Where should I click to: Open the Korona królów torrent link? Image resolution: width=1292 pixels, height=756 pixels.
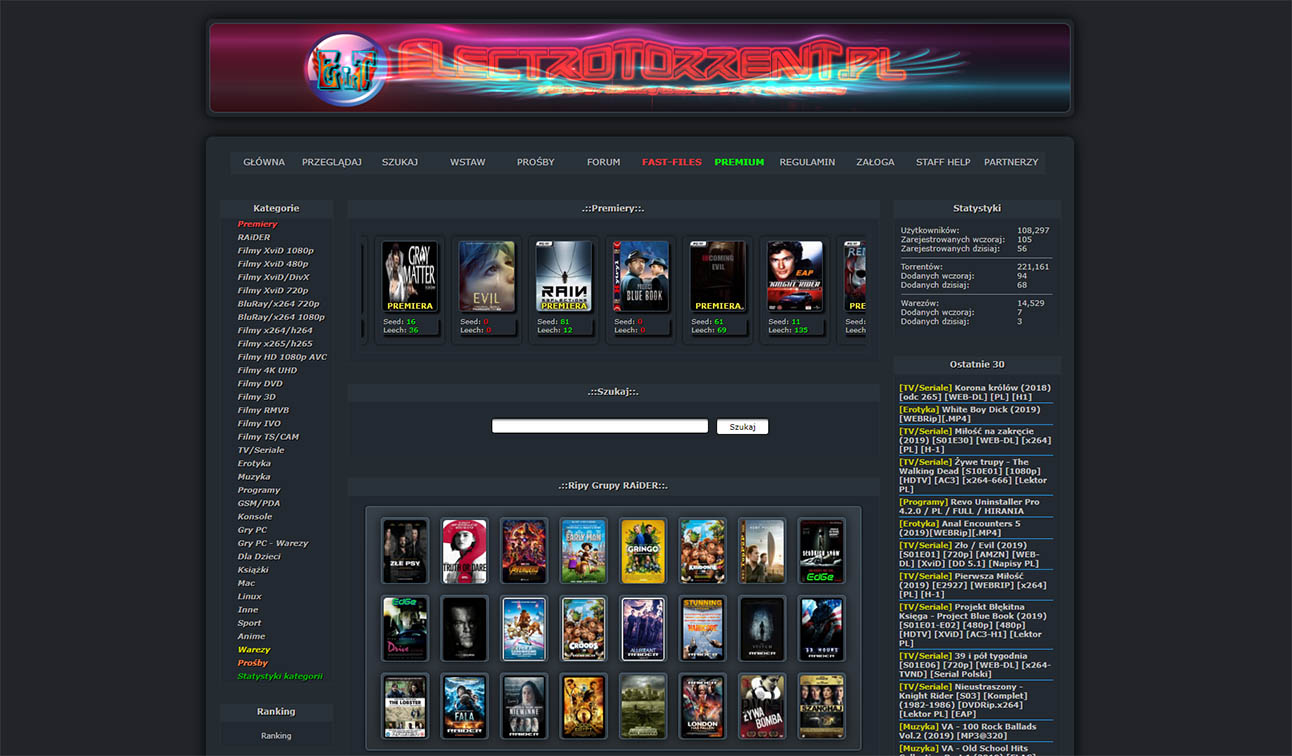coord(975,392)
